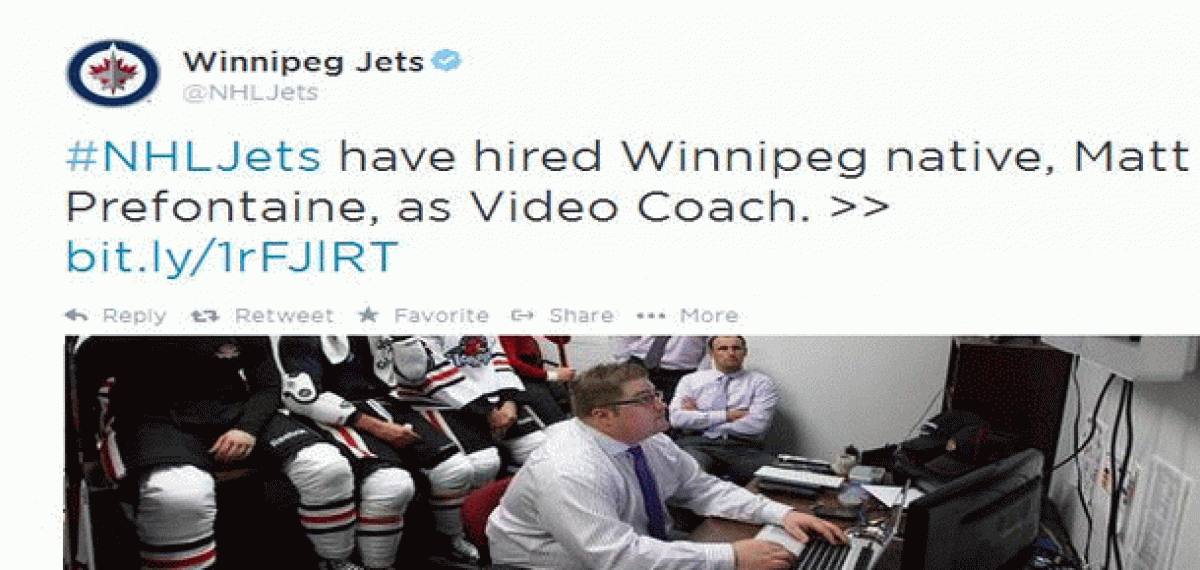
Task: Follow the #NHLJets hashtag
Action: [194, 157]
